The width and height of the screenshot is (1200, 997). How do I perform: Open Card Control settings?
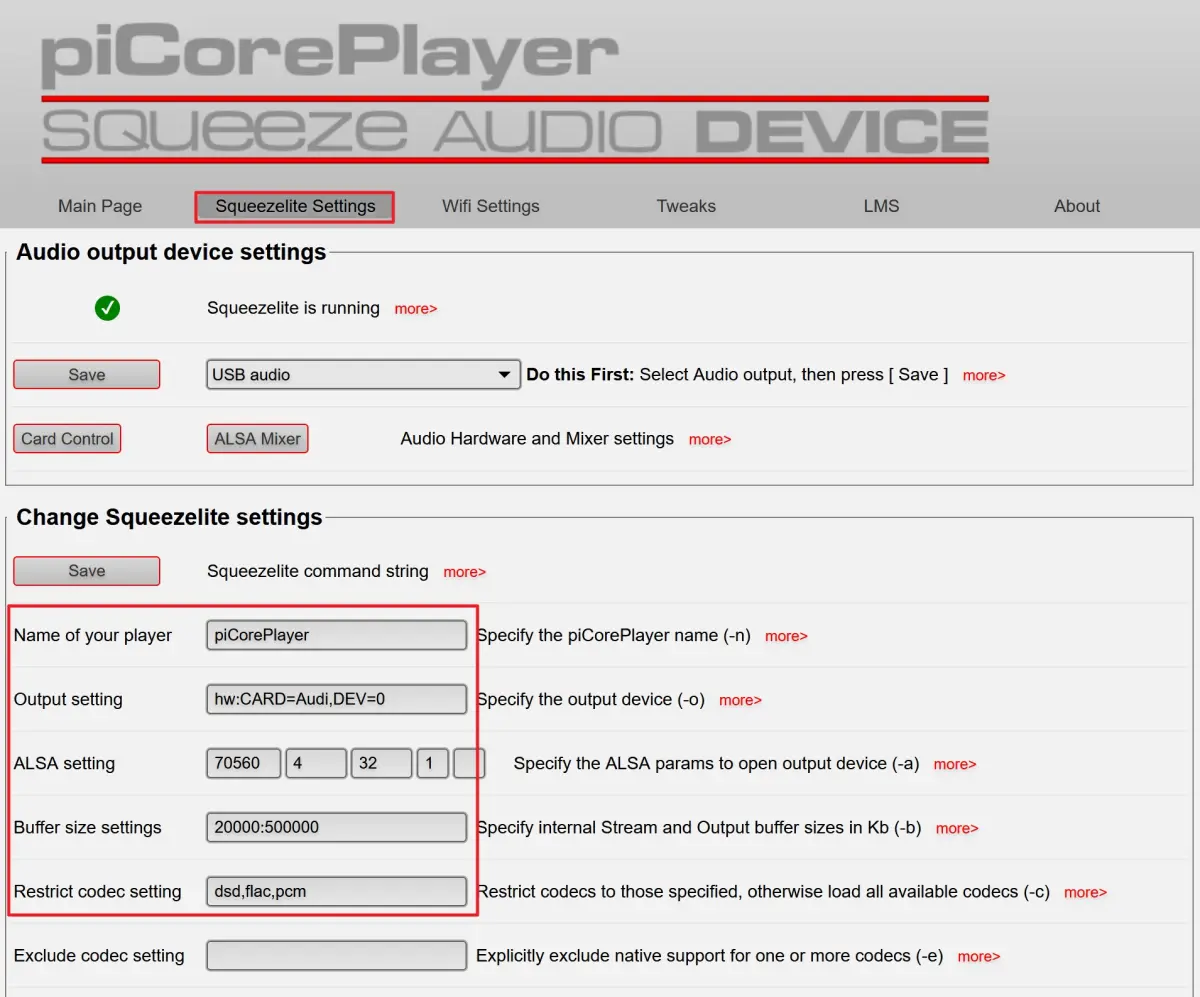pyautogui.click(x=67, y=438)
